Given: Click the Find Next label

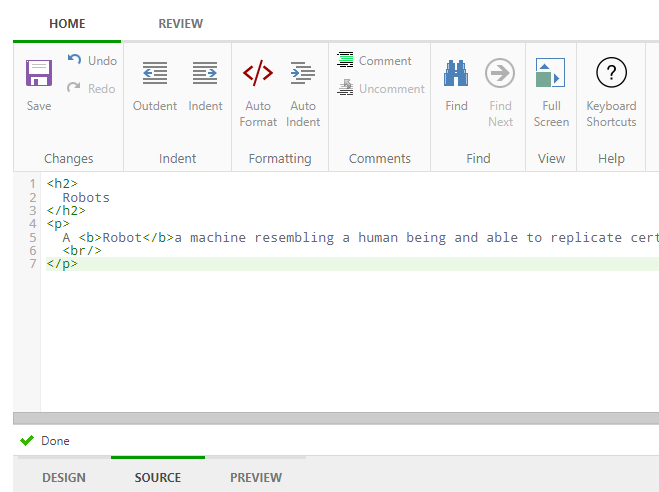Looking at the screenshot, I should pos(501,114).
